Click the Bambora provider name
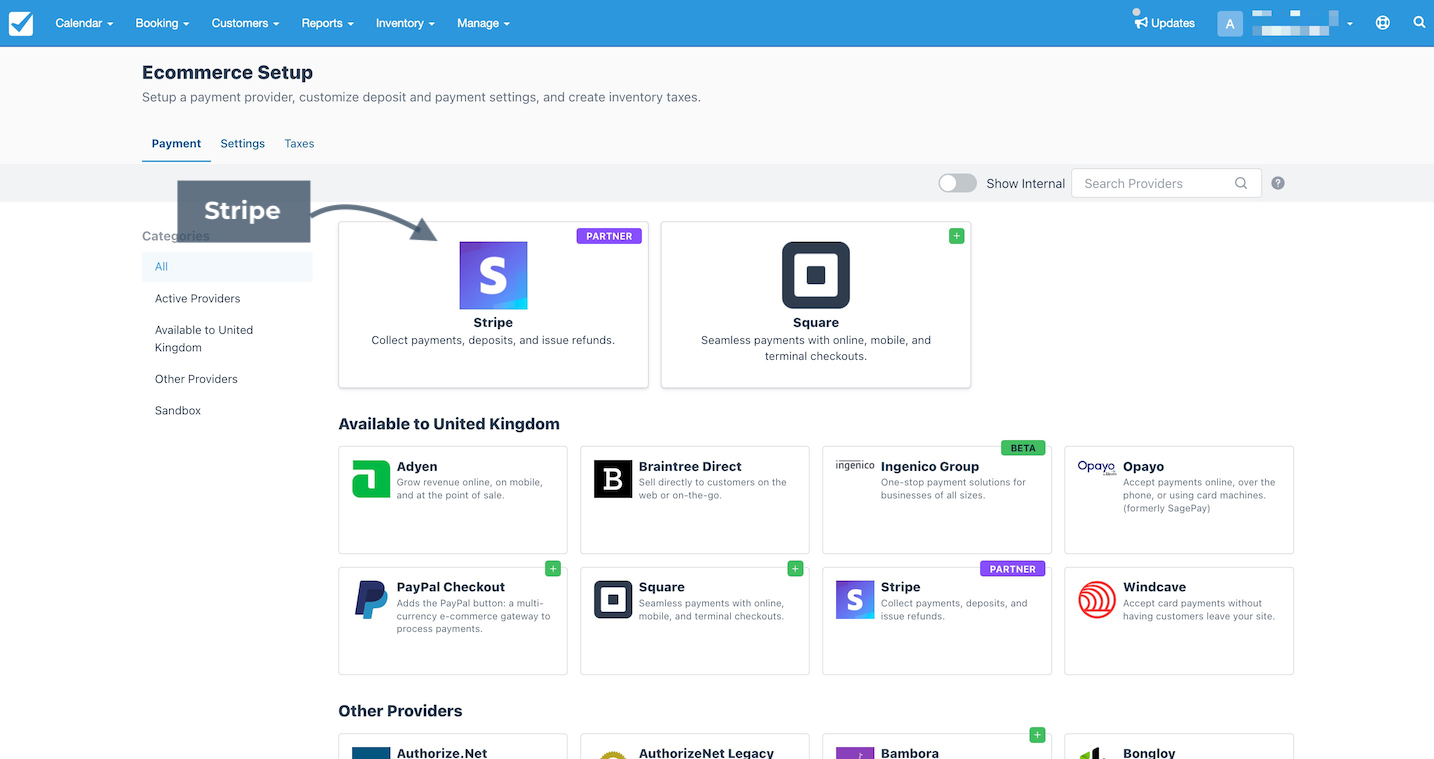Image resolution: width=1434 pixels, height=759 pixels. coord(910,753)
